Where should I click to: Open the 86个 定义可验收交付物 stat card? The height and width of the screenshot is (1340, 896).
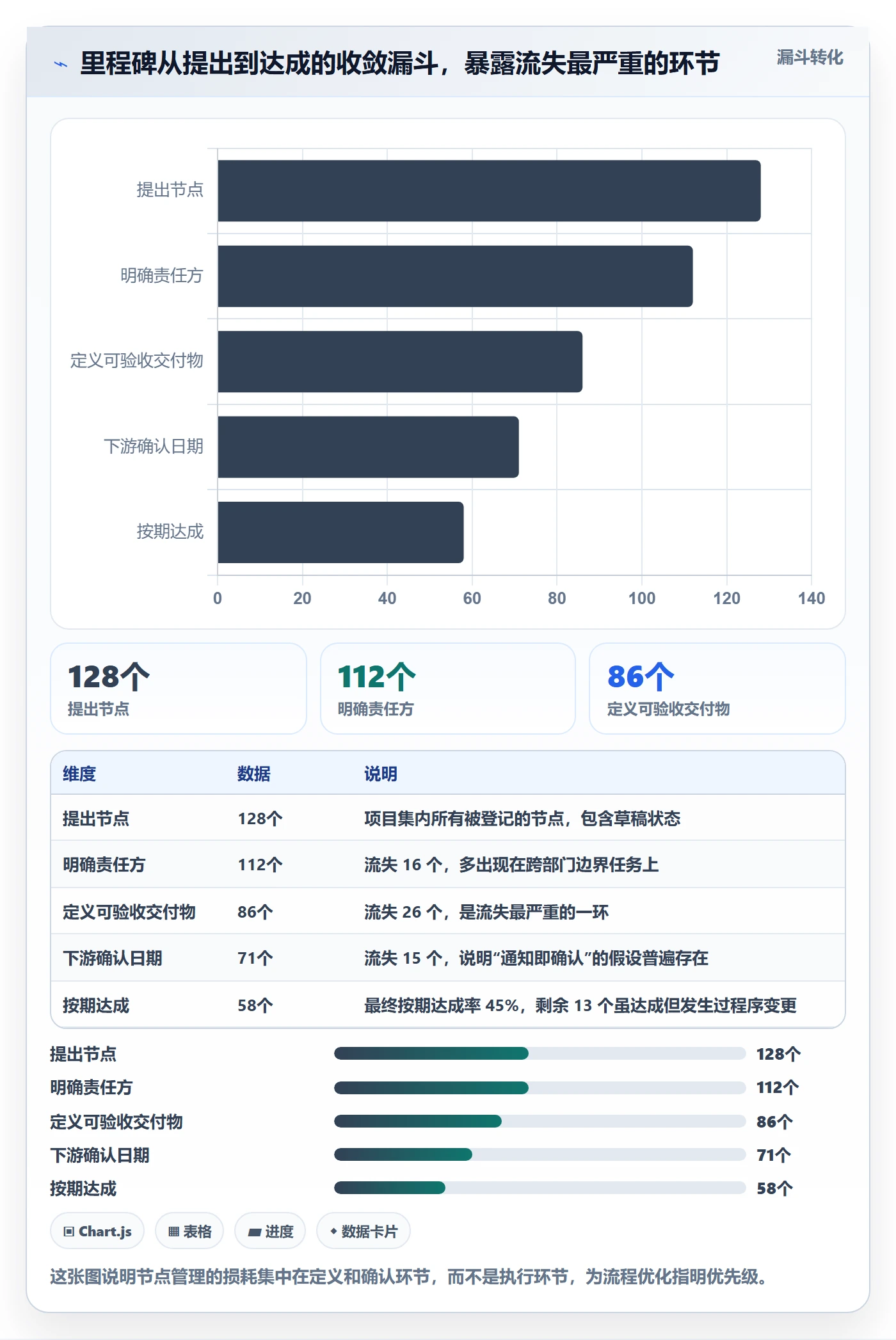pyautogui.click(x=717, y=689)
